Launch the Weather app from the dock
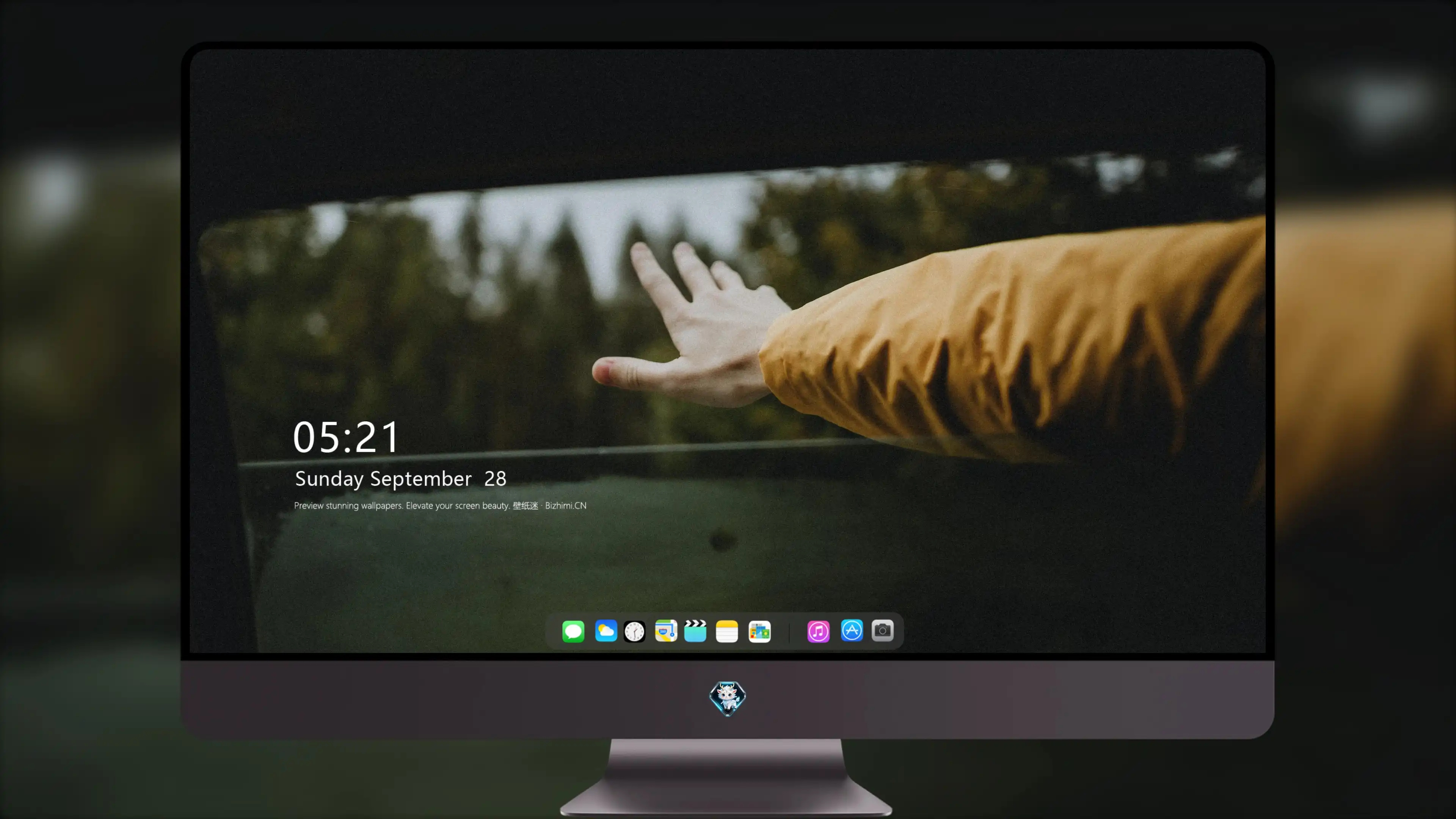This screenshot has height=819, width=1456. pyautogui.click(x=606, y=631)
